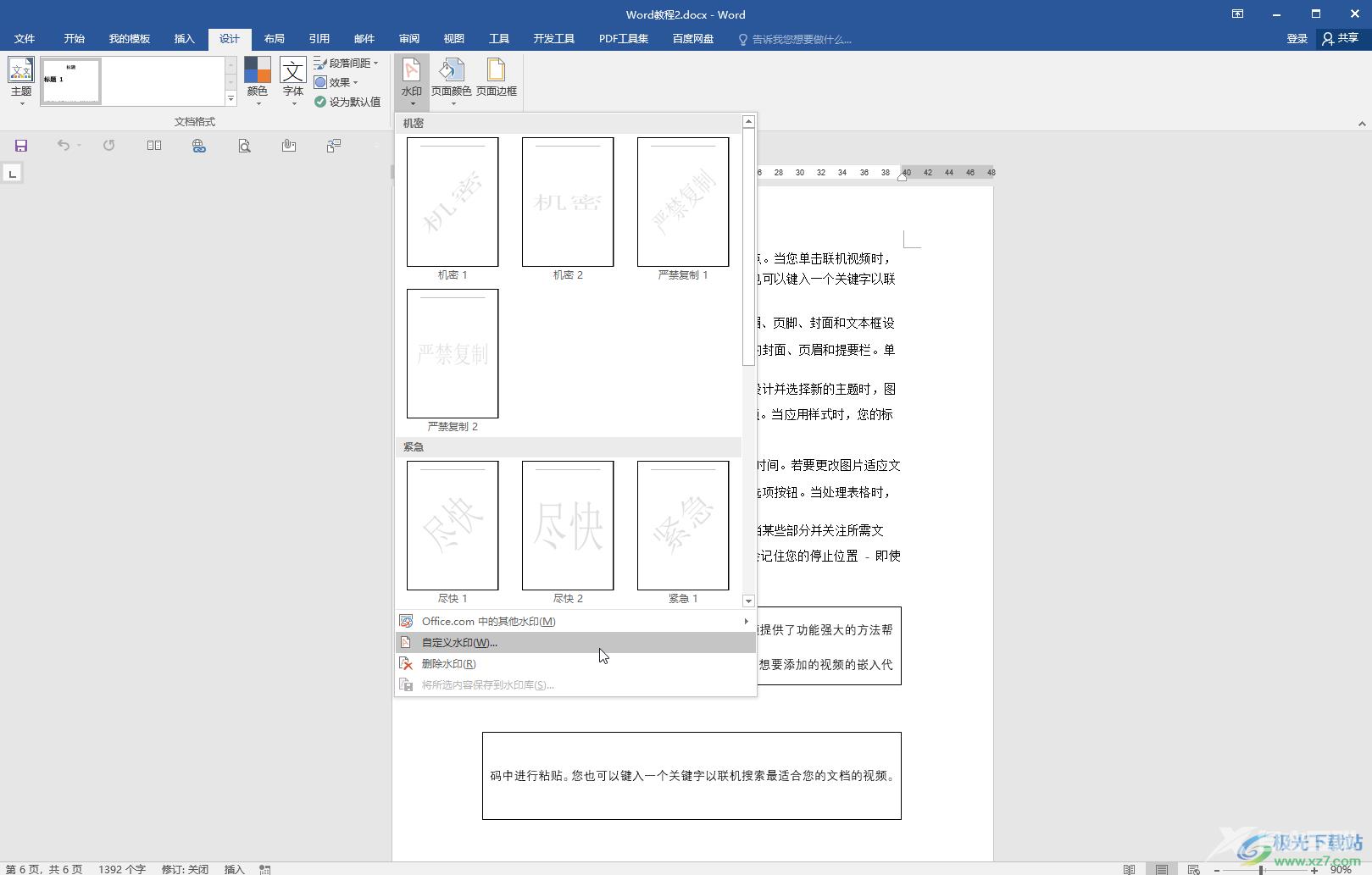Open the 颜色 theme colors button
This screenshot has width=1372, height=875.
(257, 81)
